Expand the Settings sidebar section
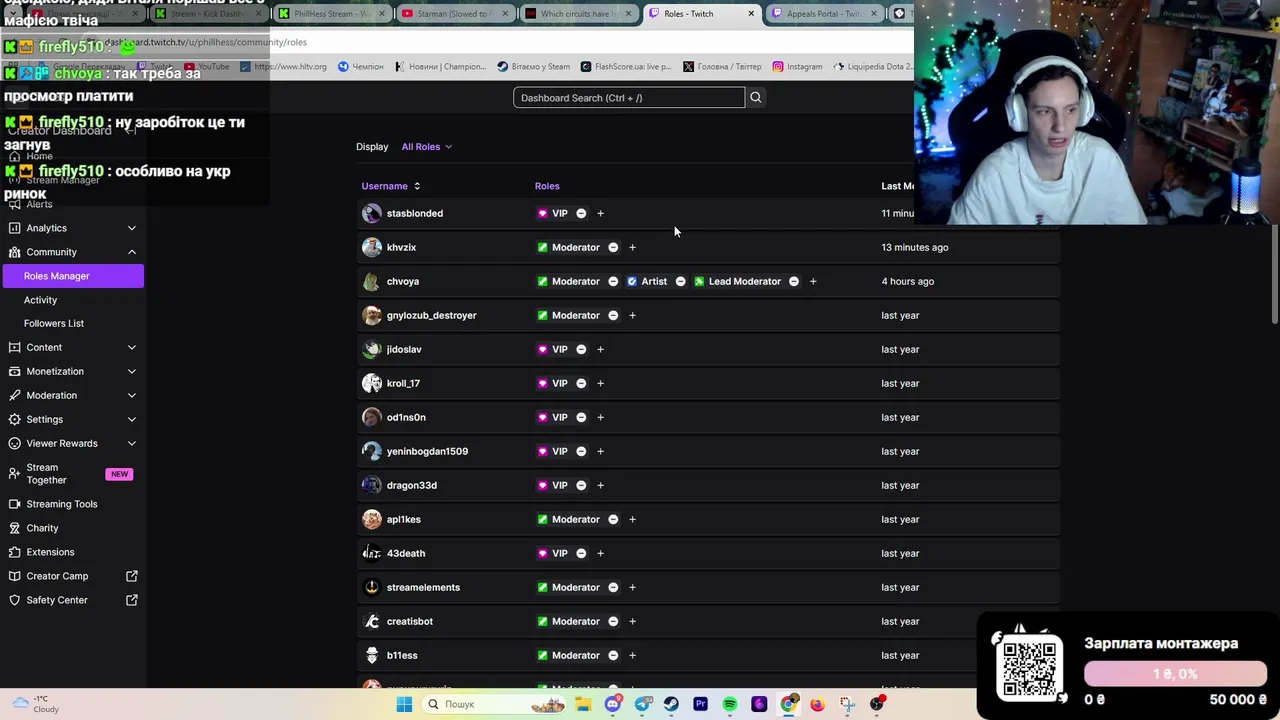The height and width of the screenshot is (720, 1280). pos(131,419)
